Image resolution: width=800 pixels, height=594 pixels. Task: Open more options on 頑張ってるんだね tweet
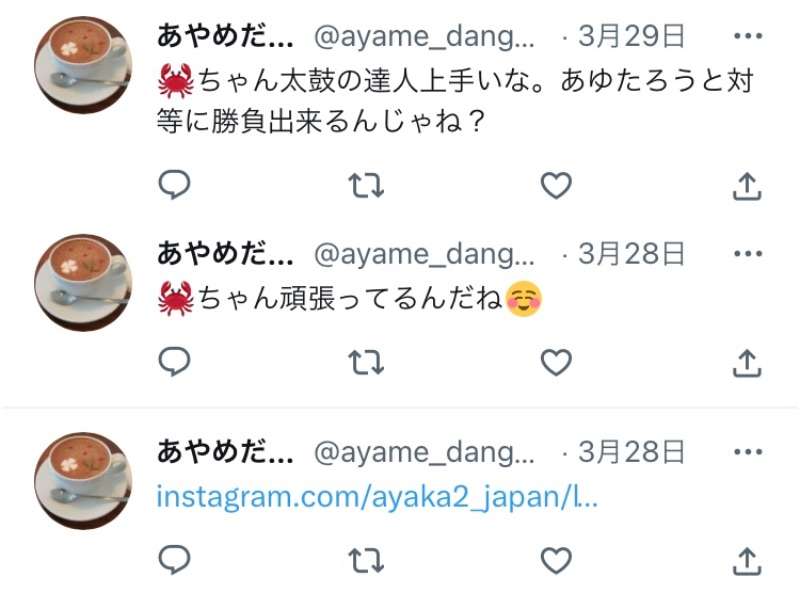tap(748, 254)
